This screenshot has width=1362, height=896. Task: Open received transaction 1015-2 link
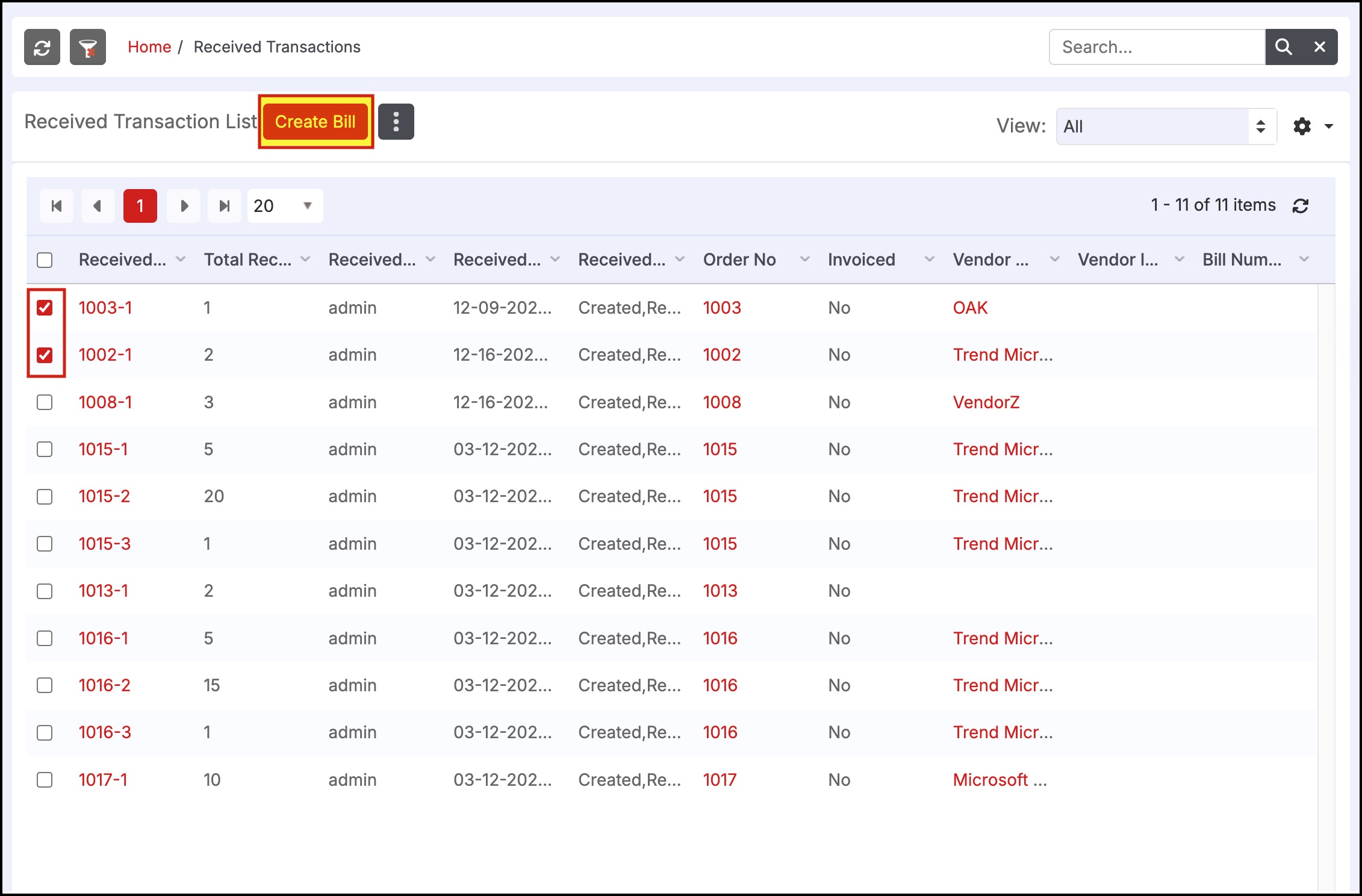tap(105, 496)
